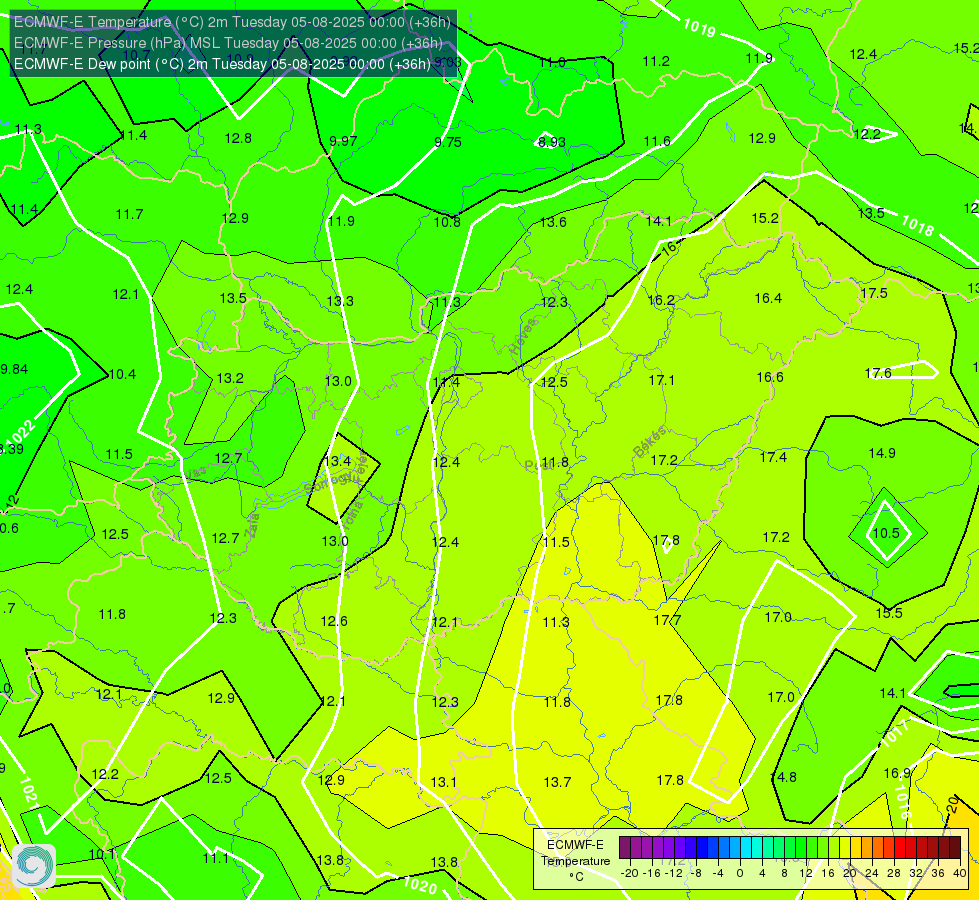Click the 15.2 value on map

pos(765,218)
